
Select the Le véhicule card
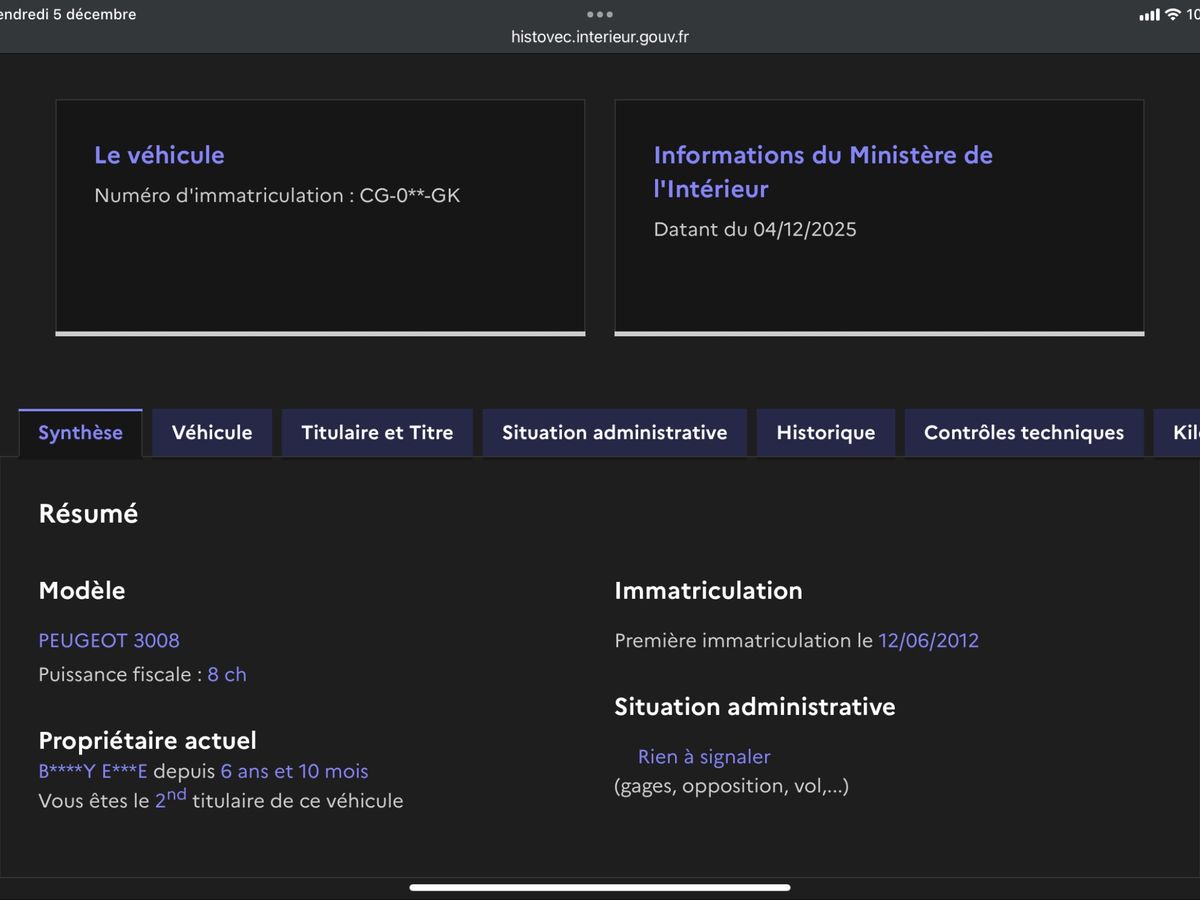click(x=320, y=216)
